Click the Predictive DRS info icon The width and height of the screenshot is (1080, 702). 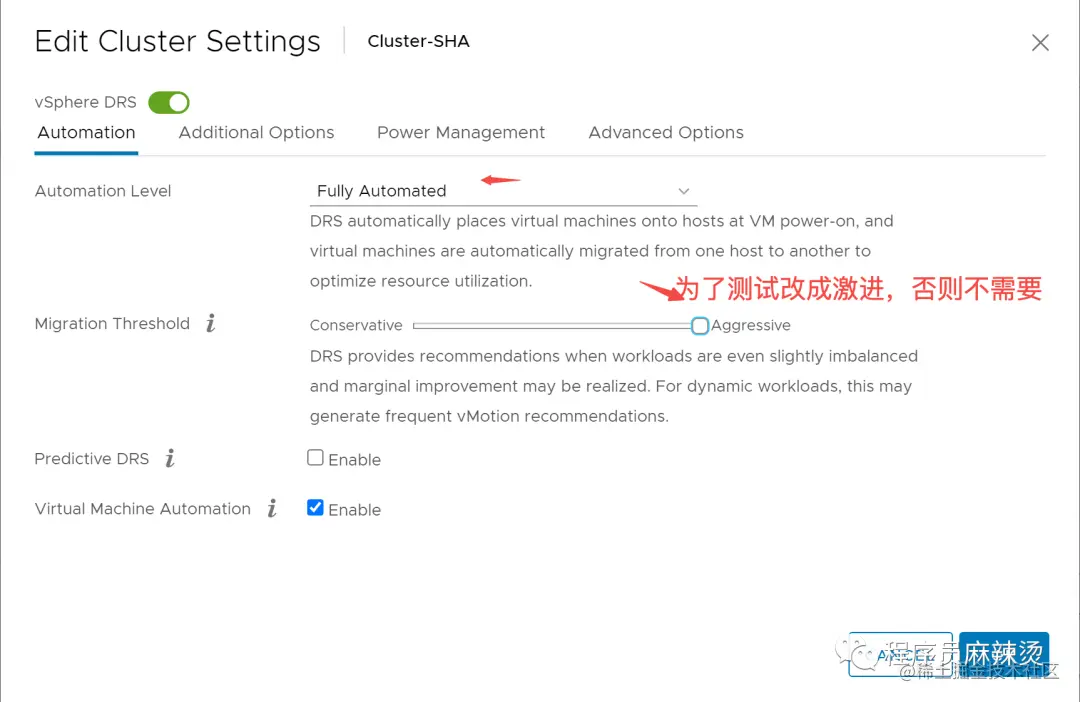pos(169,459)
